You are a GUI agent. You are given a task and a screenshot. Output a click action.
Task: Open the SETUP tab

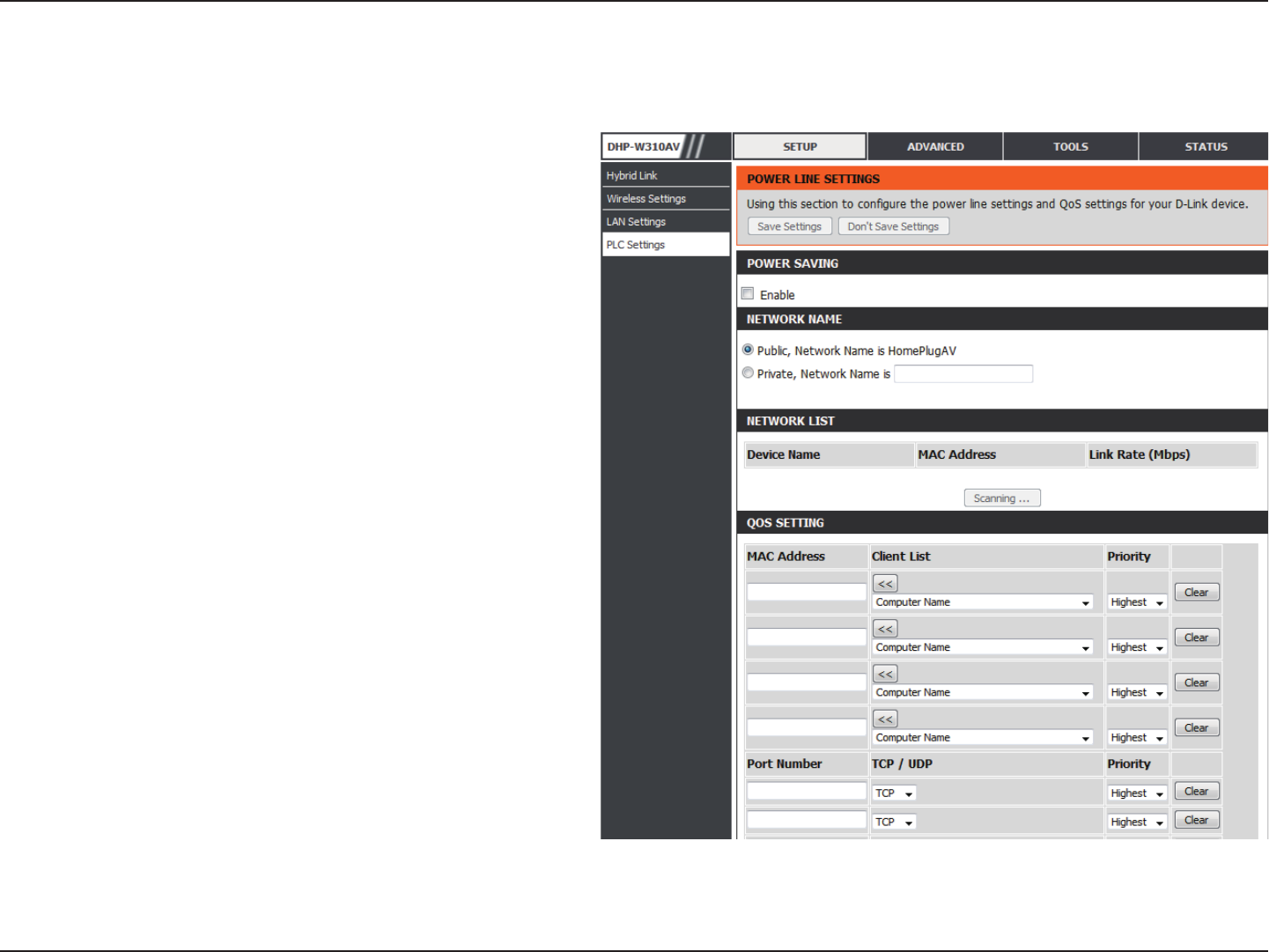point(800,146)
